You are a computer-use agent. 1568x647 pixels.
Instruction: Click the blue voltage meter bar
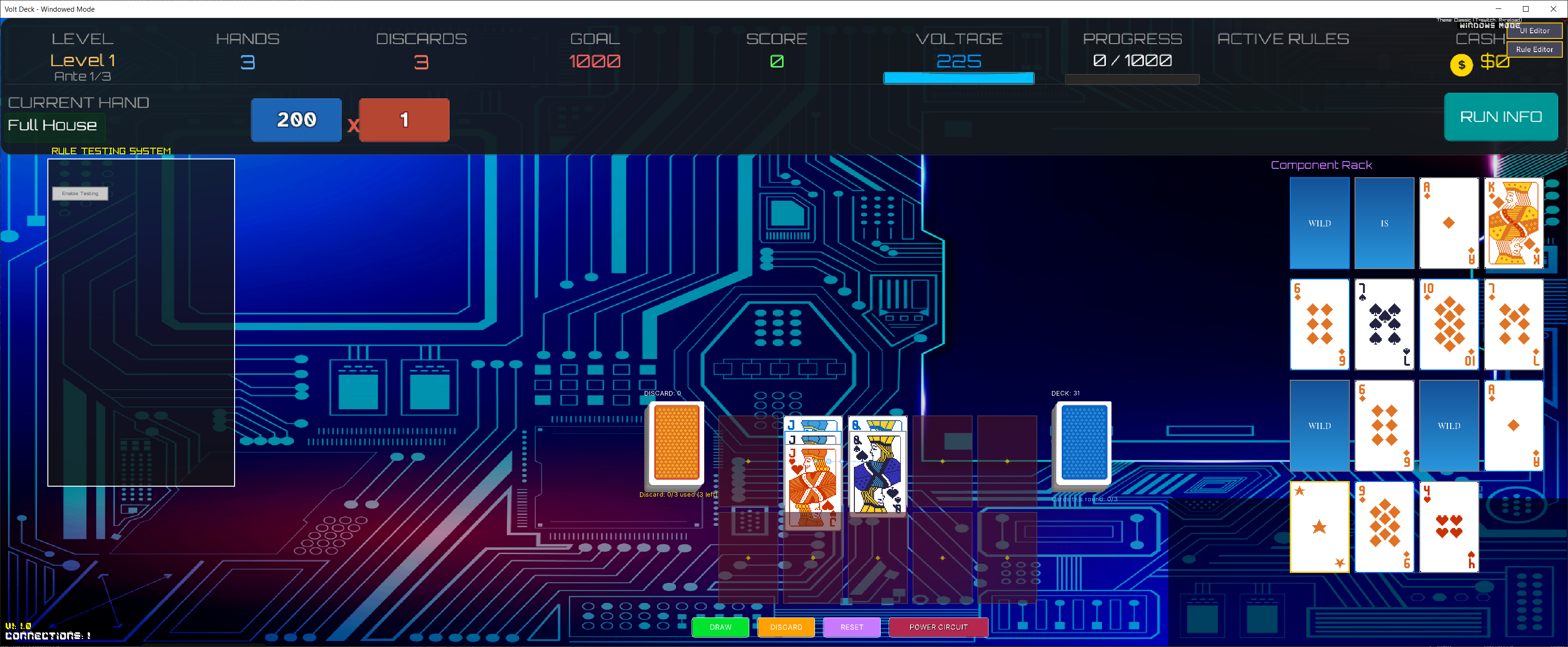(958, 78)
